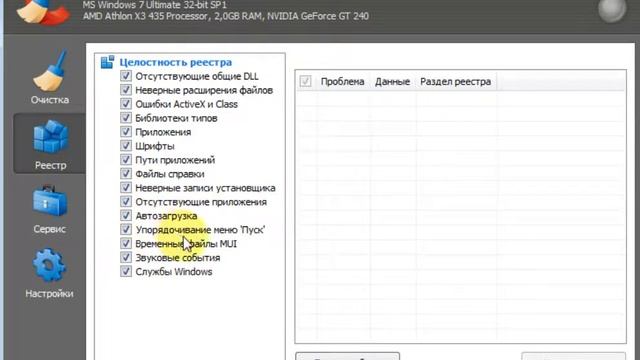Click the Шрифты label
The image size is (640, 360).
[x=155, y=146]
